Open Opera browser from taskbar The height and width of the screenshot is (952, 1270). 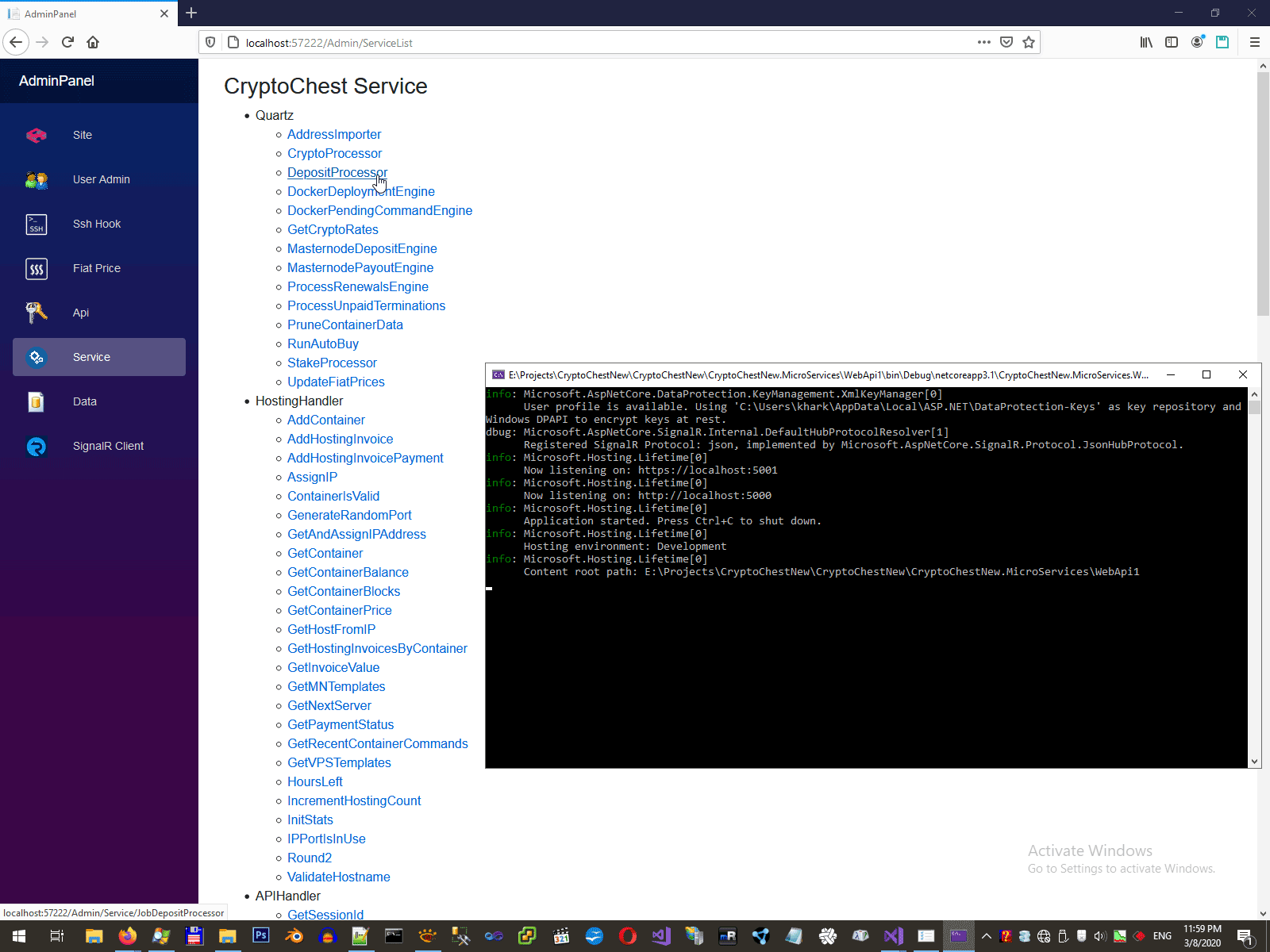[x=627, y=936]
